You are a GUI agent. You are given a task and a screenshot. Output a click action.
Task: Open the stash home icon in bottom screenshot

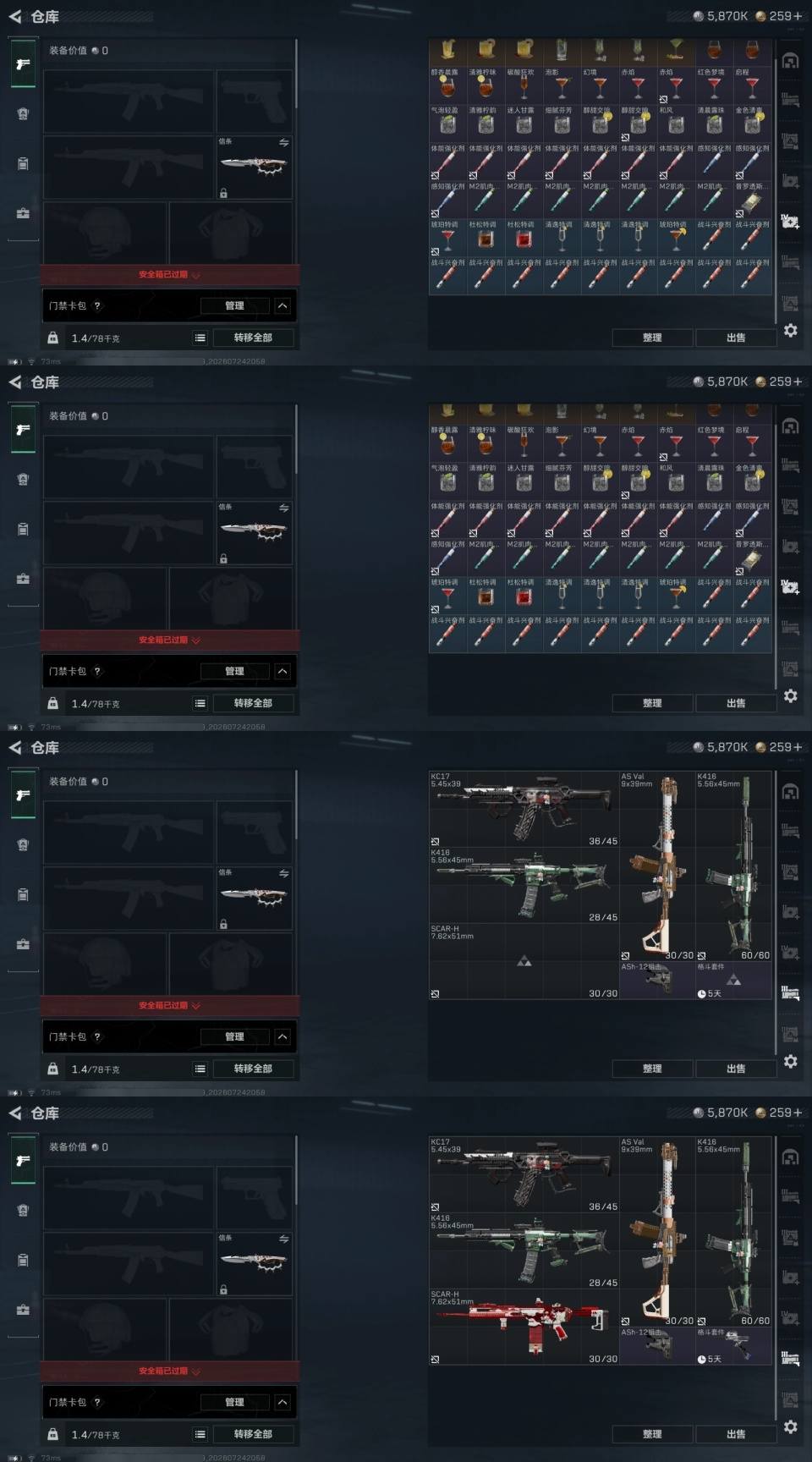790,1157
